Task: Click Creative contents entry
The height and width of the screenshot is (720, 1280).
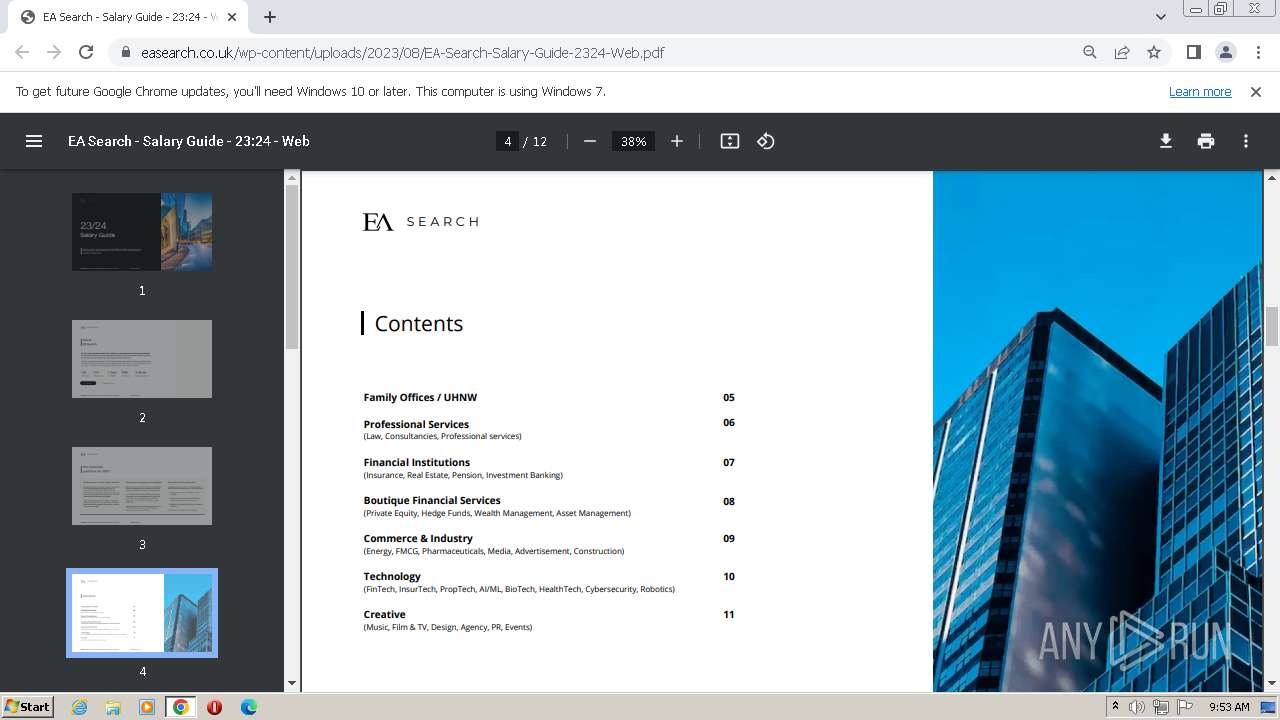Action: coord(385,614)
